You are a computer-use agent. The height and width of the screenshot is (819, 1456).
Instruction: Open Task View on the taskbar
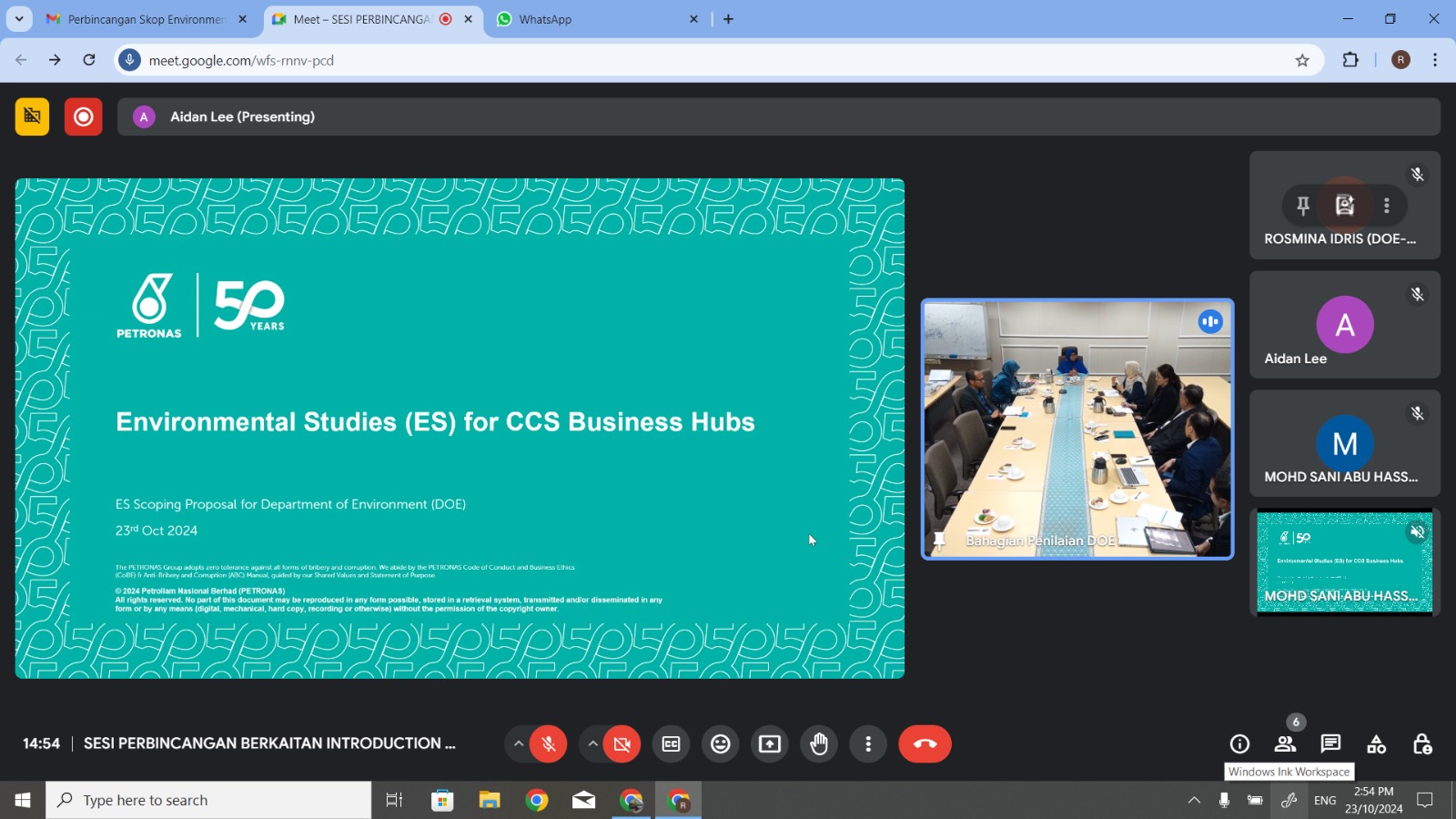pos(394,800)
